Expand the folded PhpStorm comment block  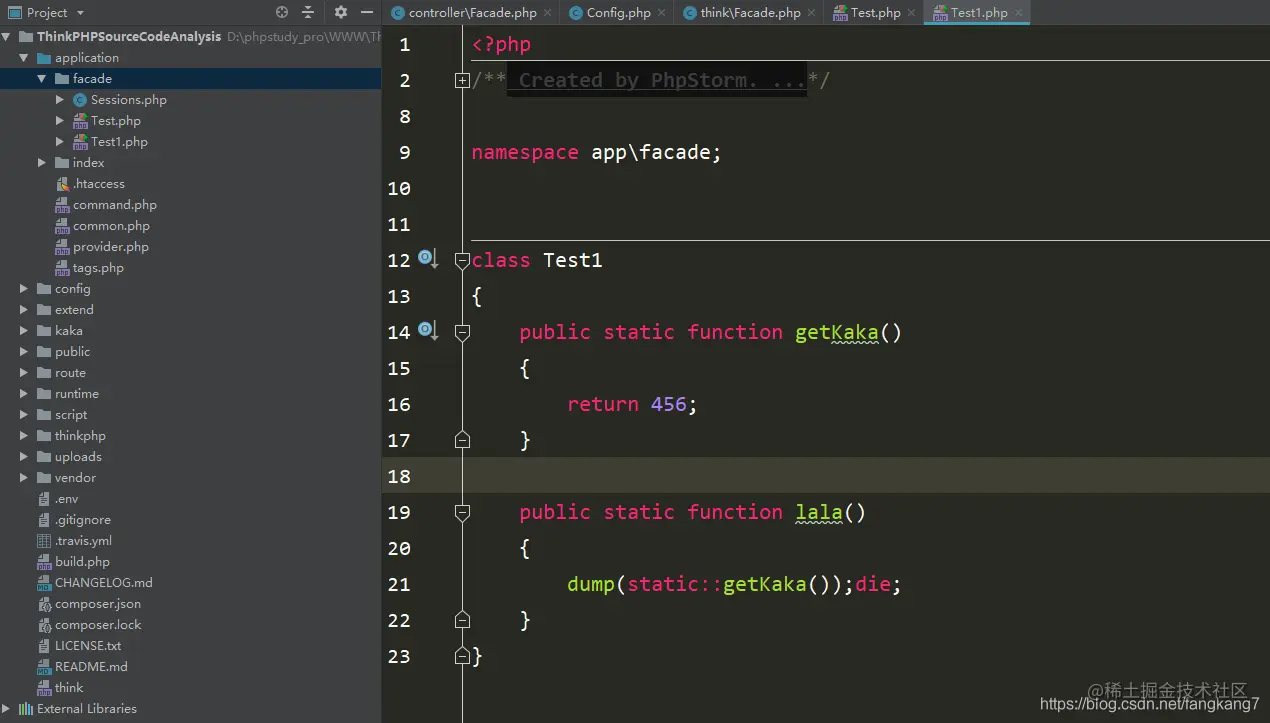[462, 81]
